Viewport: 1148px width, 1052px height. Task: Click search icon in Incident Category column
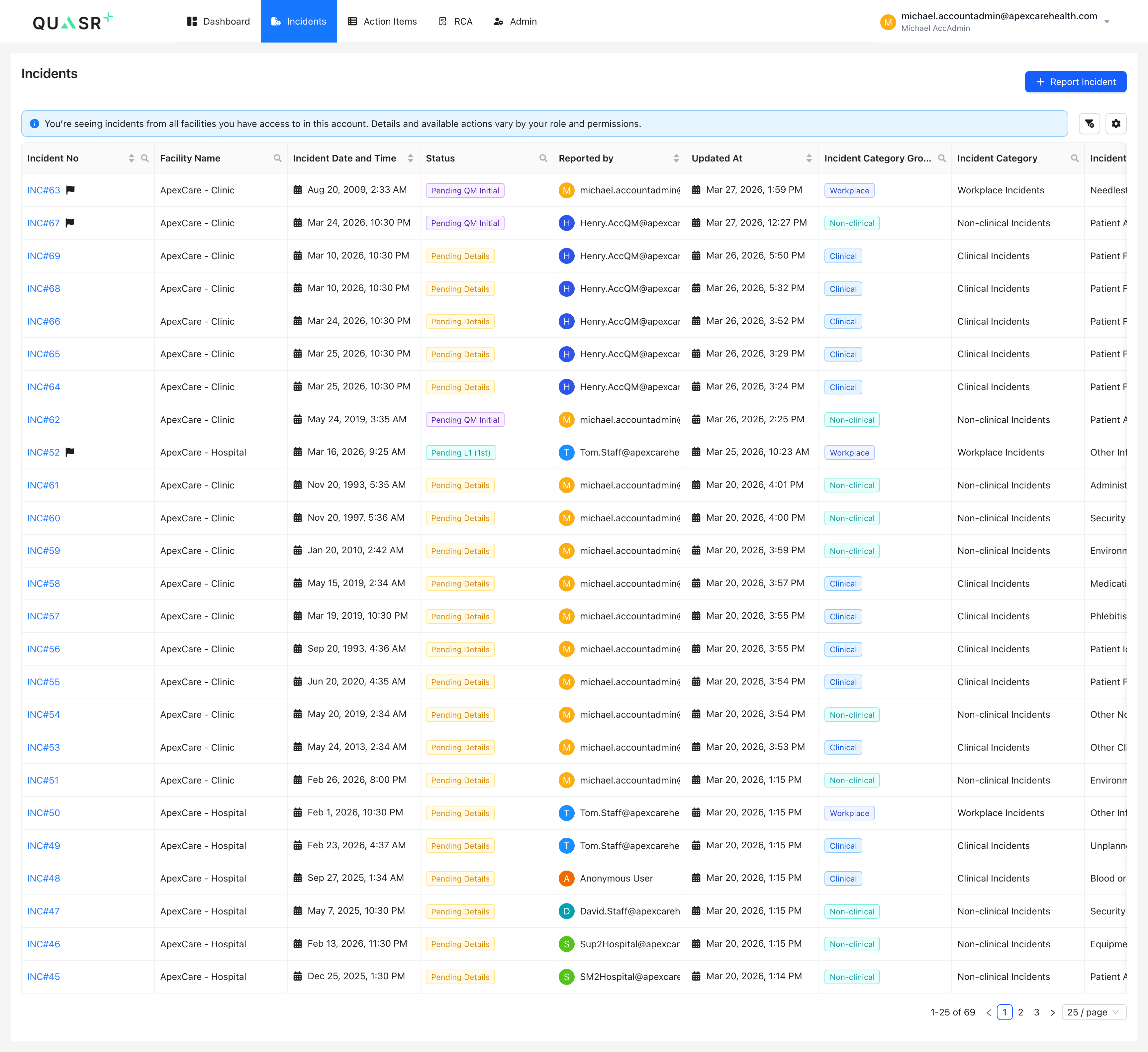(x=1075, y=158)
